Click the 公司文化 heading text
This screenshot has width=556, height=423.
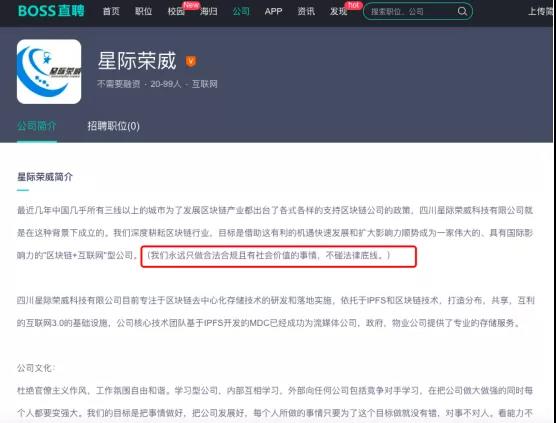[36, 368]
